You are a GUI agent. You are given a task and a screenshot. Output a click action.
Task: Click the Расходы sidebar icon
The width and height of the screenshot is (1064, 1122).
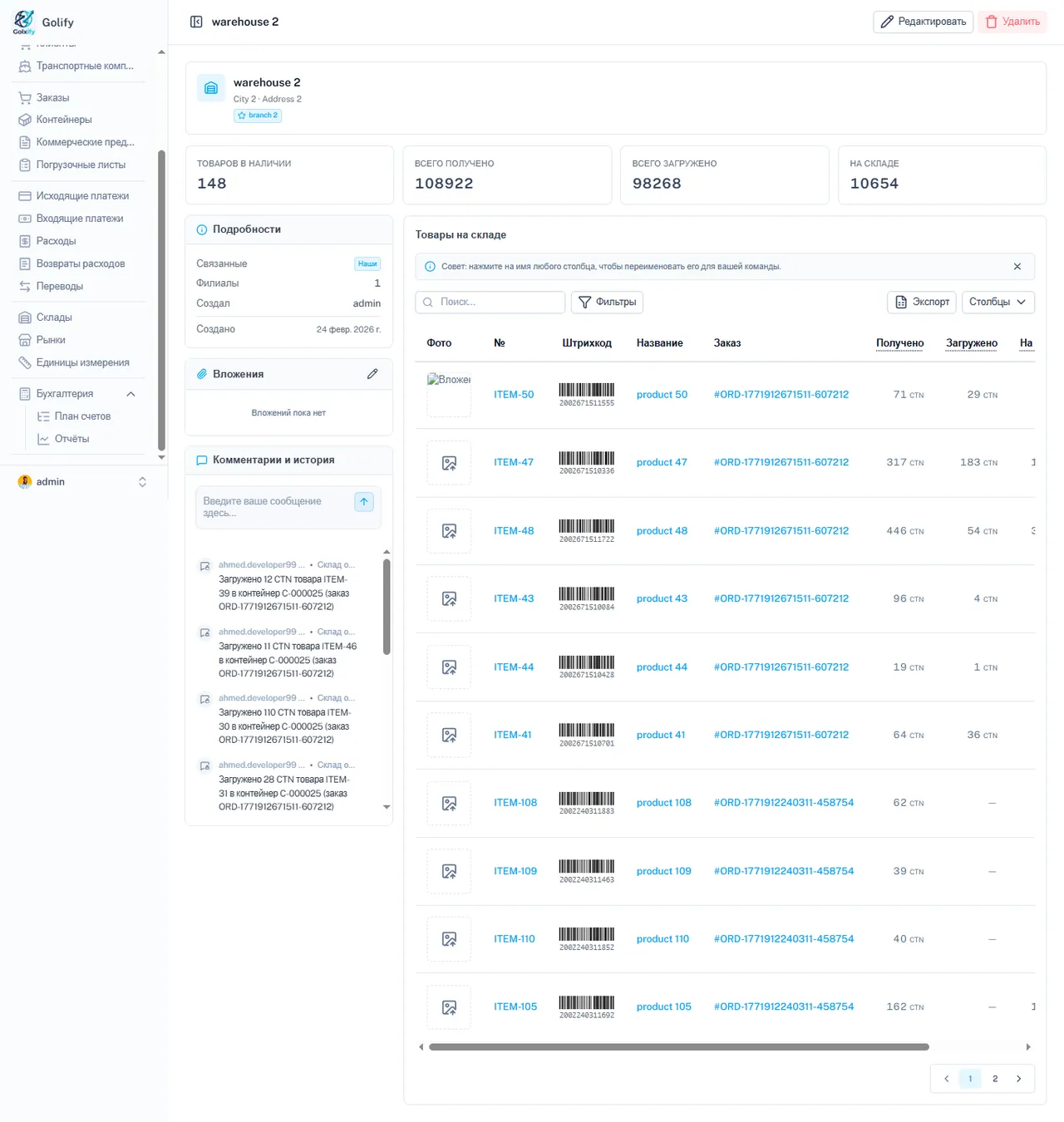(25, 241)
